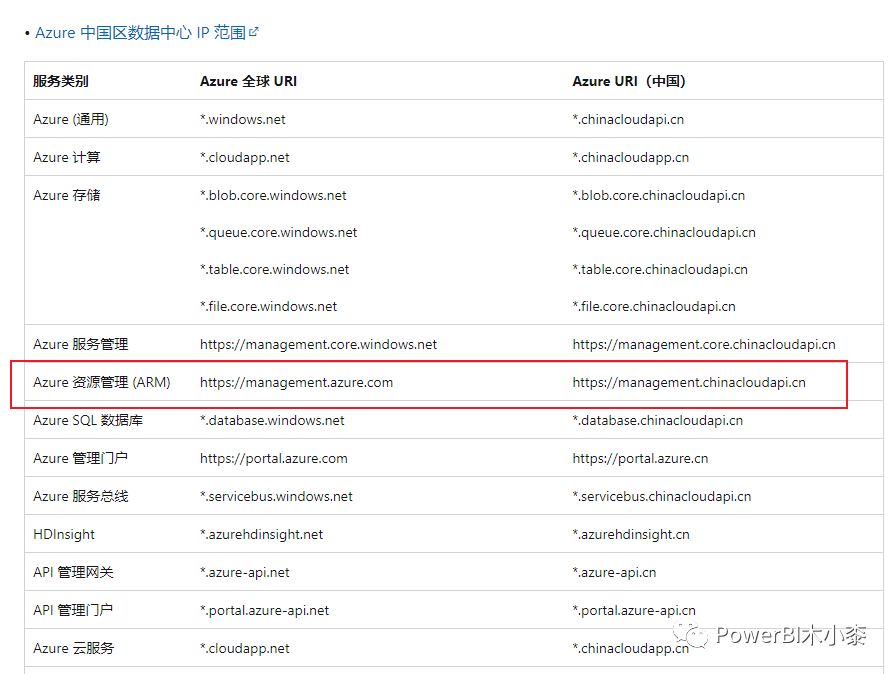
Task: Select *.cloudapp.net in the Azure 计算 row
Action: point(245,158)
